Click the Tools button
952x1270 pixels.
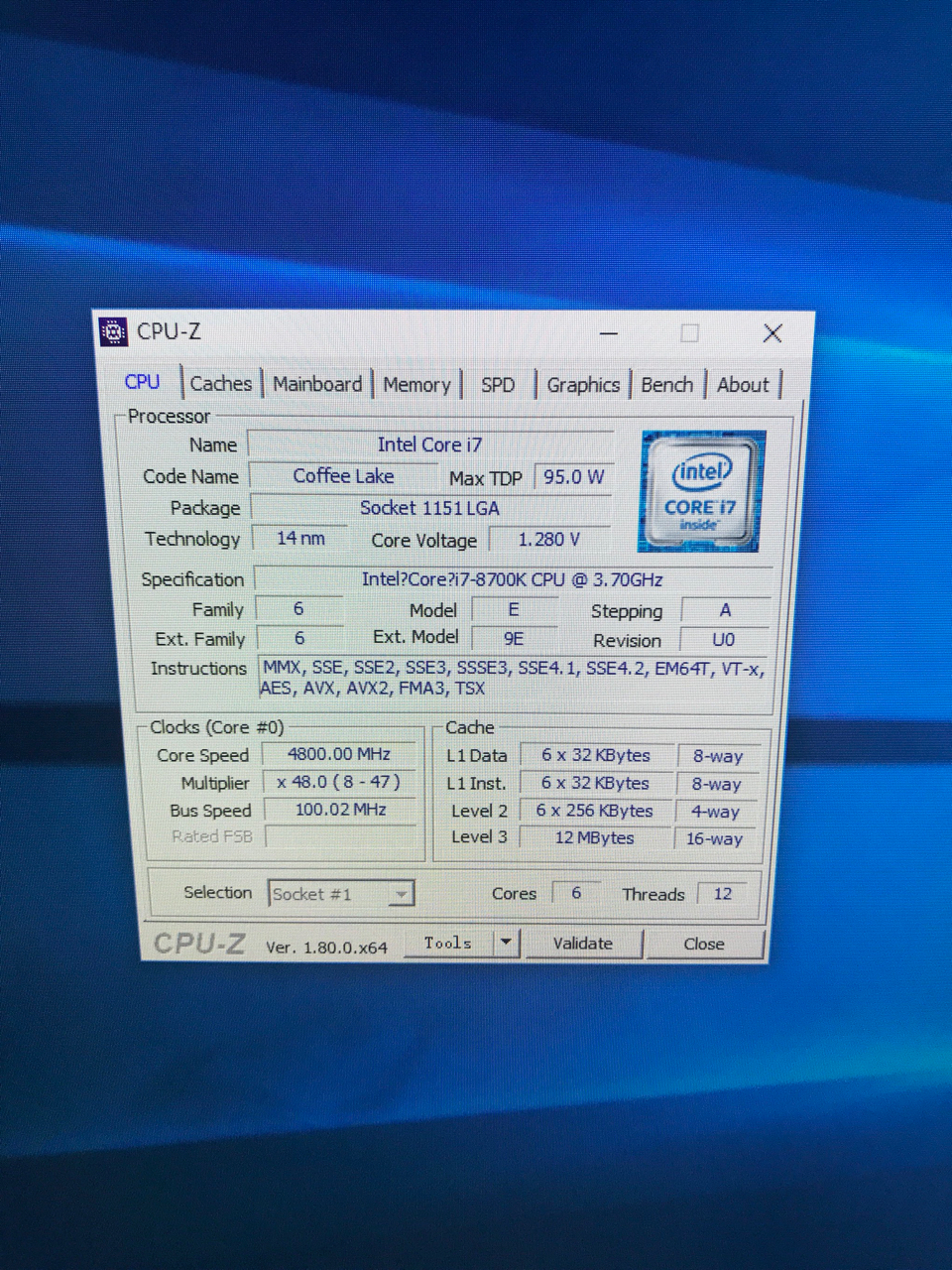448,943
